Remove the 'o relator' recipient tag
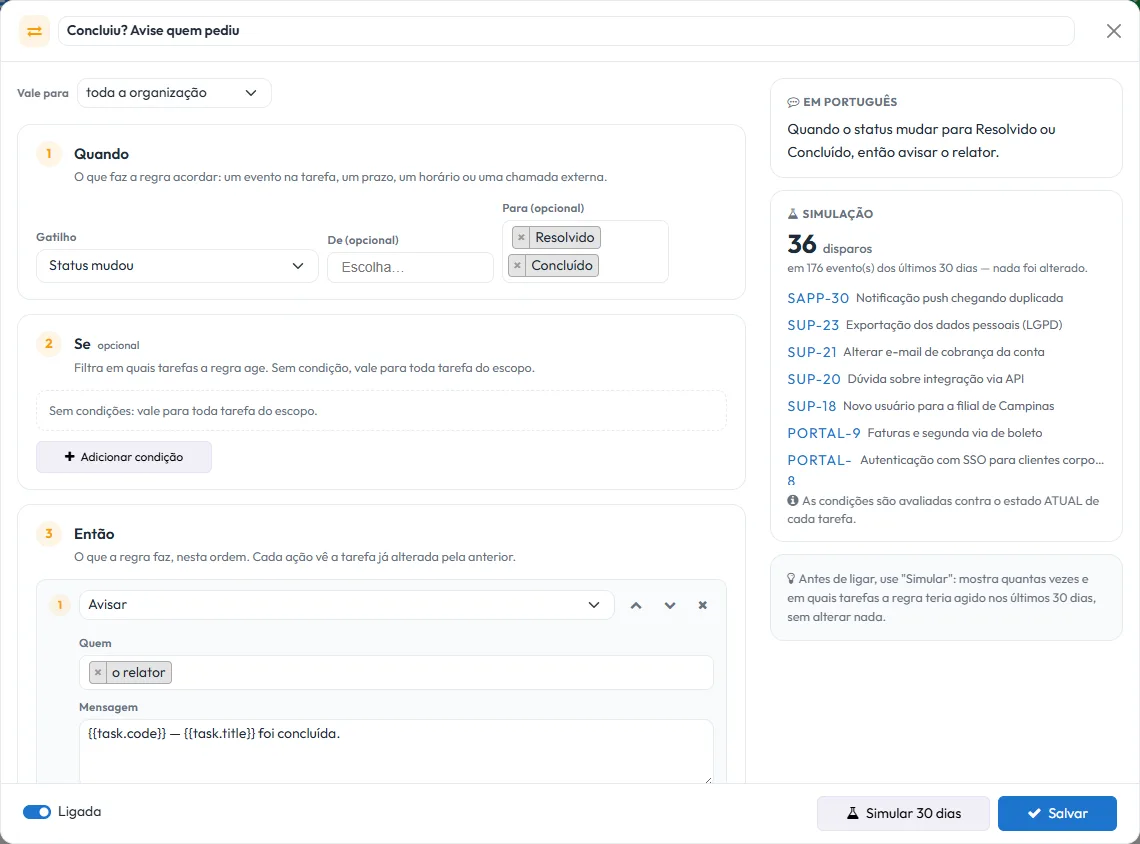The height and width of the screenshot is (844, 1140). [98, 672]
